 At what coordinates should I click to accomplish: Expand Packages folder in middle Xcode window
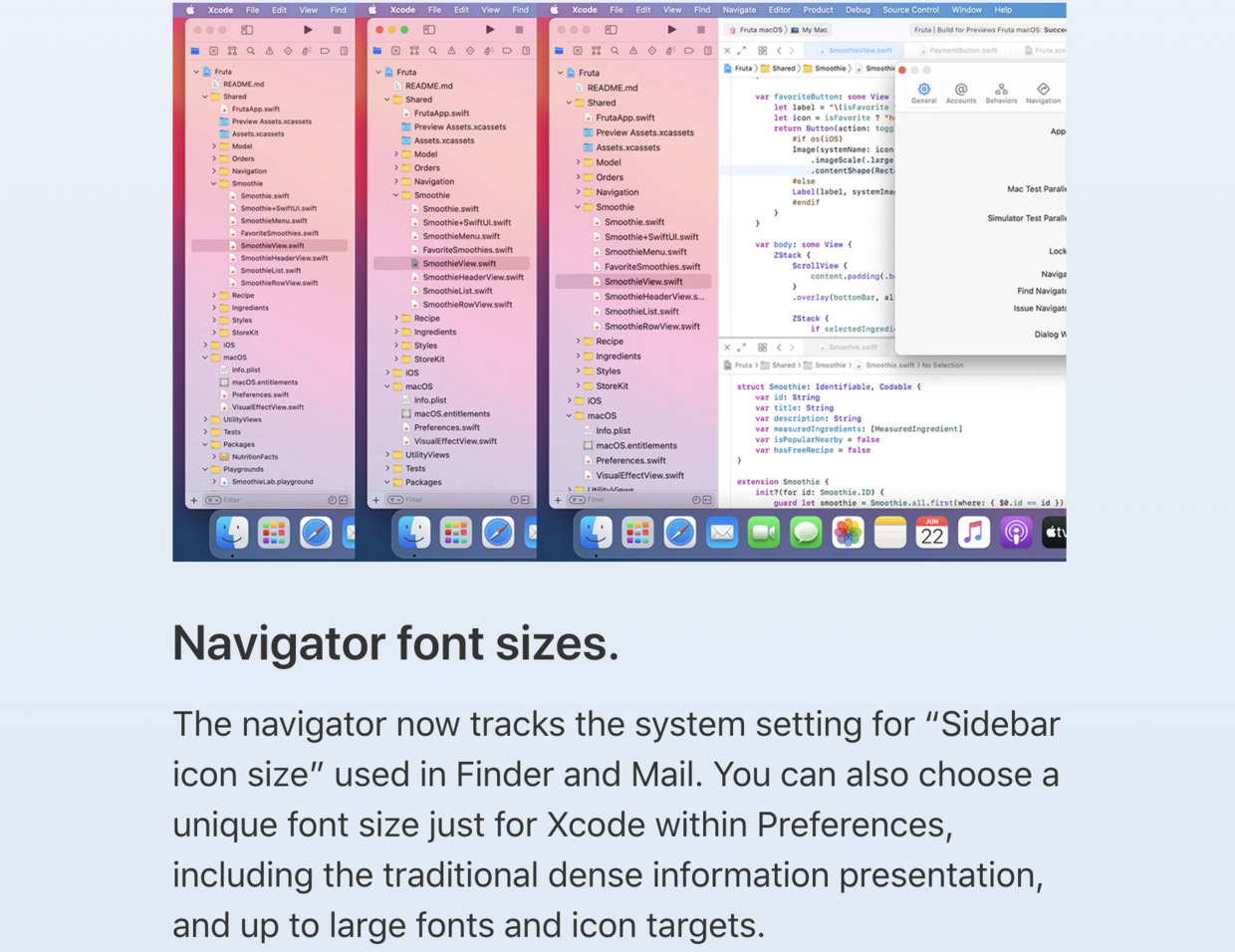click(x=386, y=482)
